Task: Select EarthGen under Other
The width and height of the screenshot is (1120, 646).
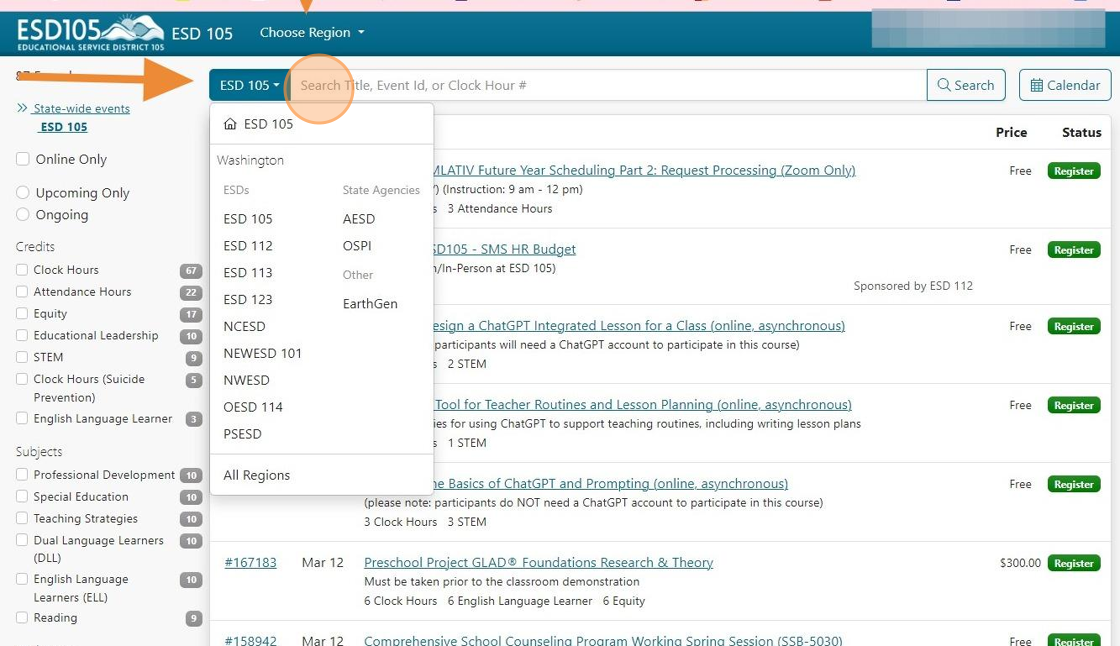Action: coord(370,304)
